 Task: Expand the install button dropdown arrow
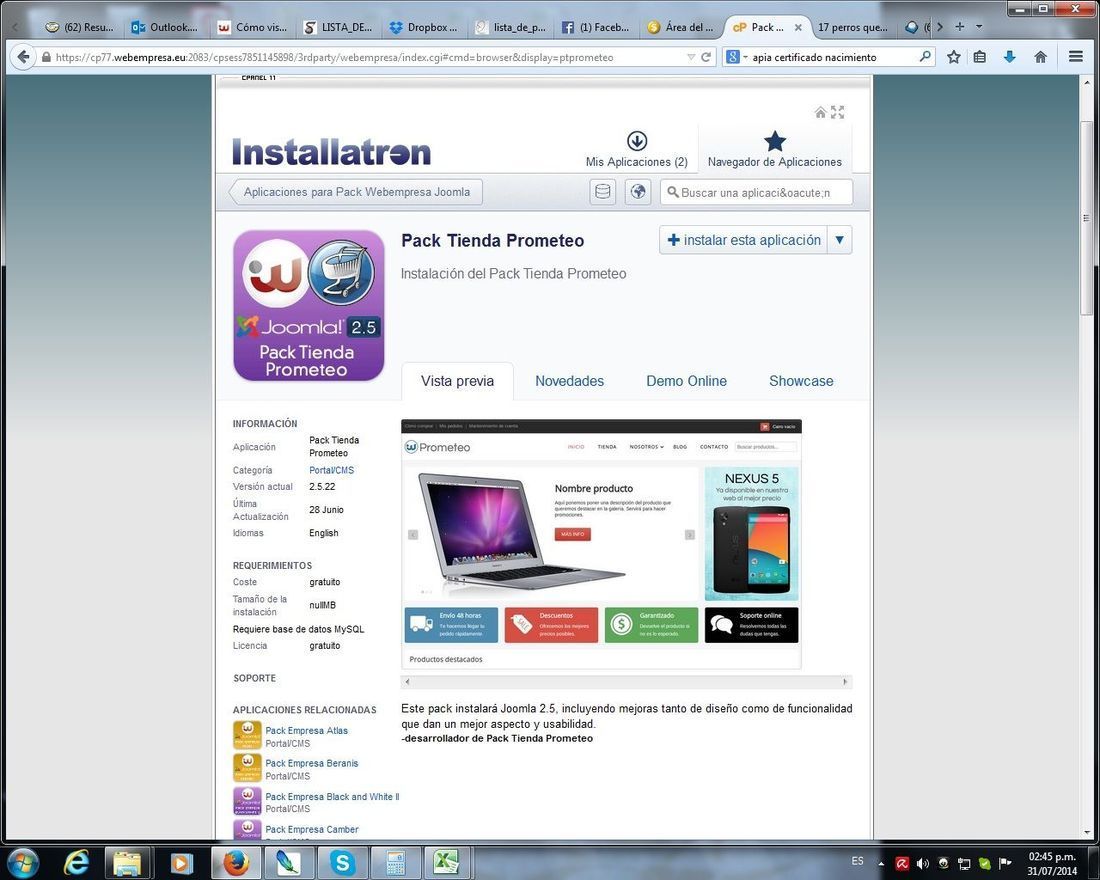pyautogui.click(x=840, y=240)
